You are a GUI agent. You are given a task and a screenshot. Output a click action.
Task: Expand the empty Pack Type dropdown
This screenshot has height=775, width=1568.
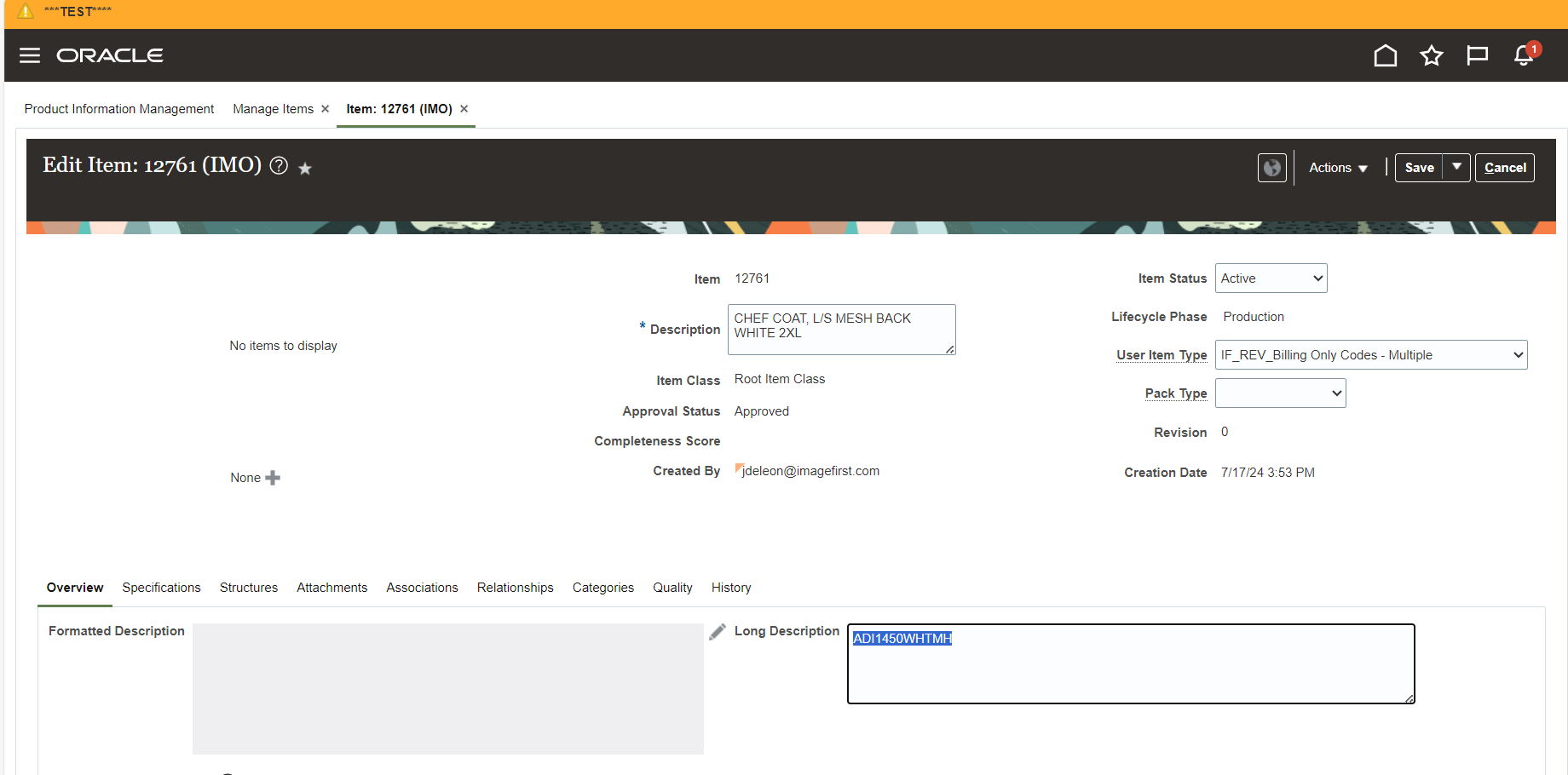[1280, 393]
